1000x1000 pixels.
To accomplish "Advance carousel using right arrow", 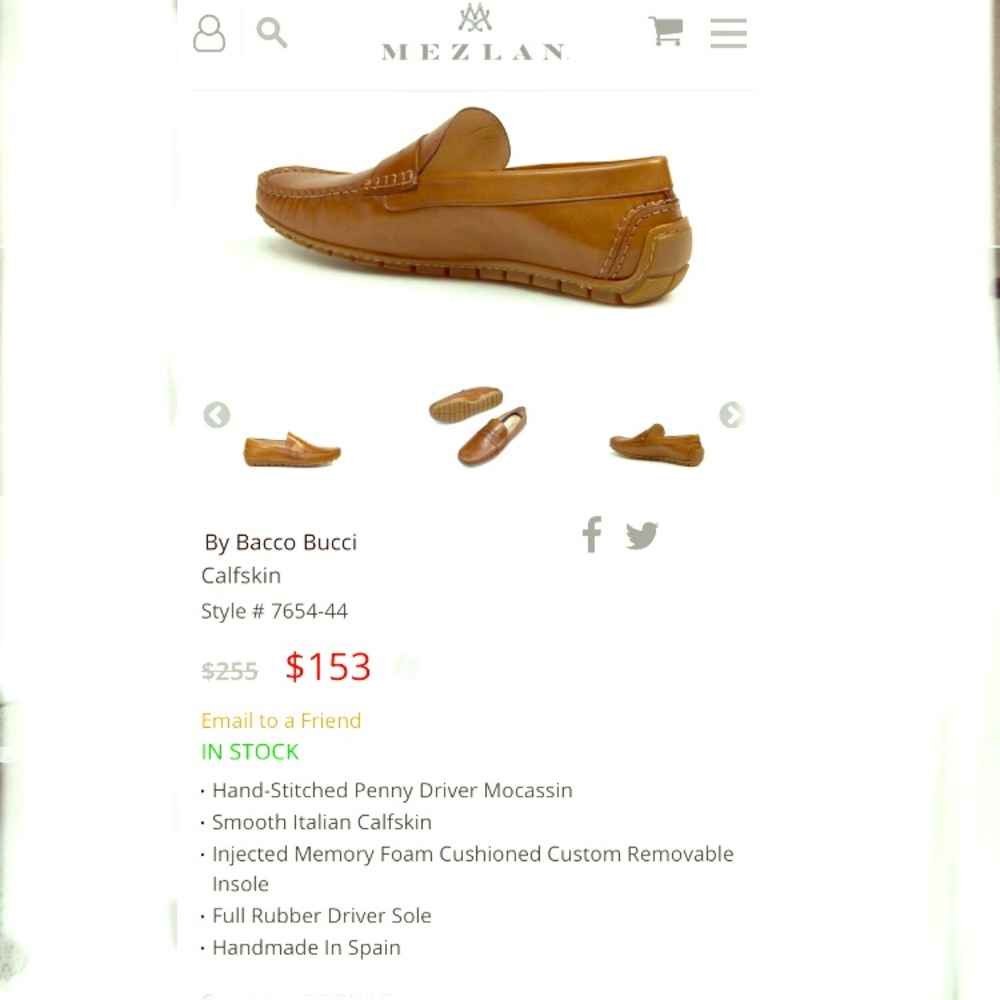I will point(732,414).
